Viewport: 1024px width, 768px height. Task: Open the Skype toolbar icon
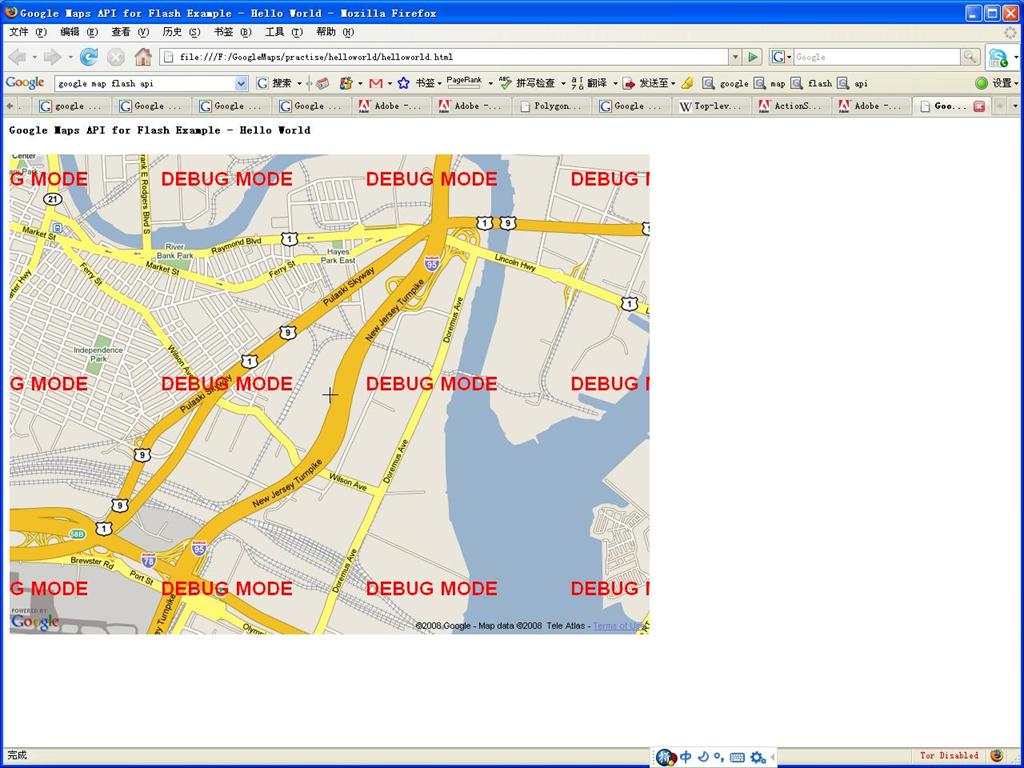point(998,57)
